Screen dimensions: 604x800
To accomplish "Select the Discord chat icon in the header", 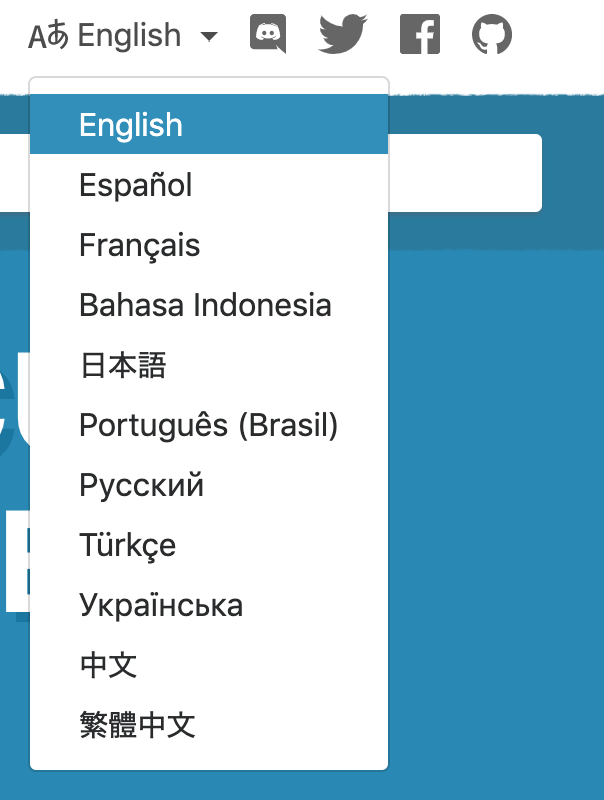I will 266,35.
